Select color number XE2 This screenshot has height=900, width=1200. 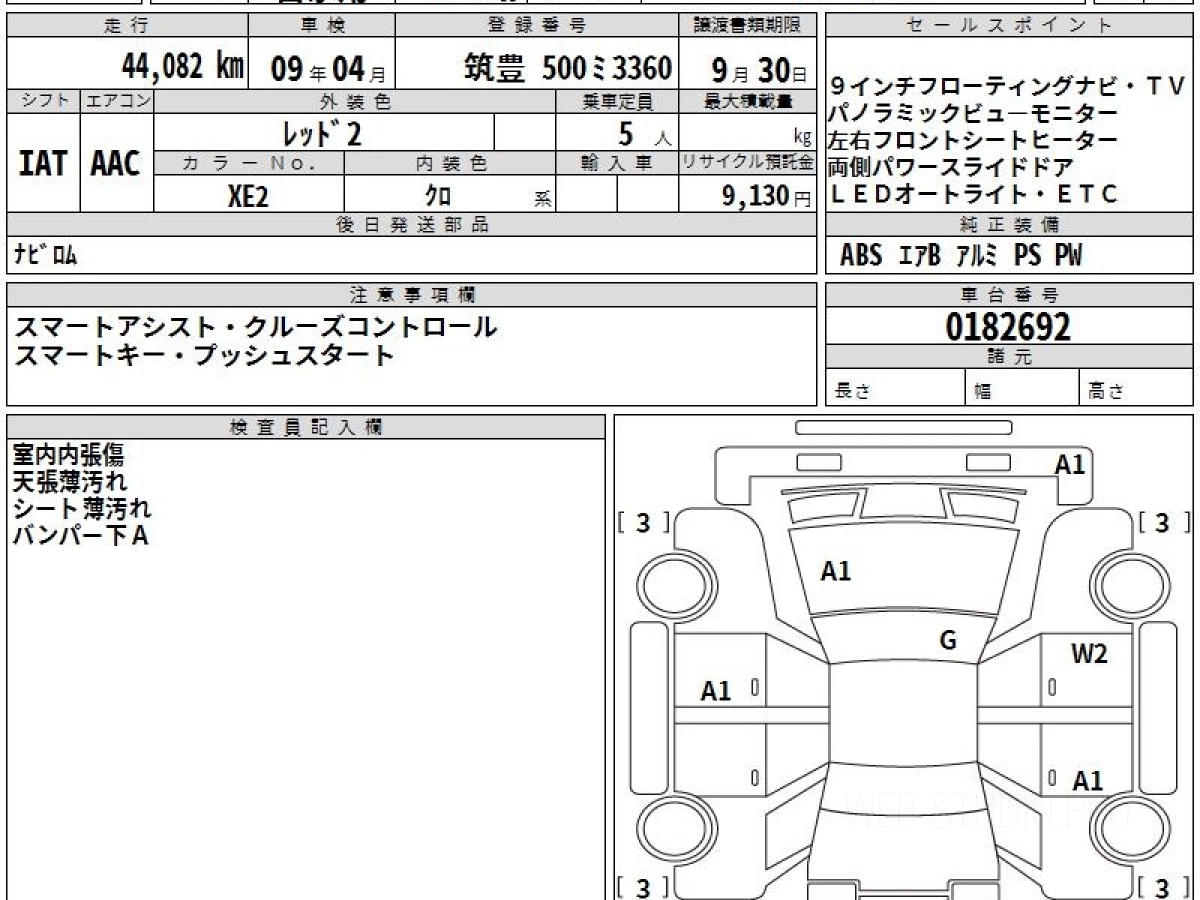[248, 195]
